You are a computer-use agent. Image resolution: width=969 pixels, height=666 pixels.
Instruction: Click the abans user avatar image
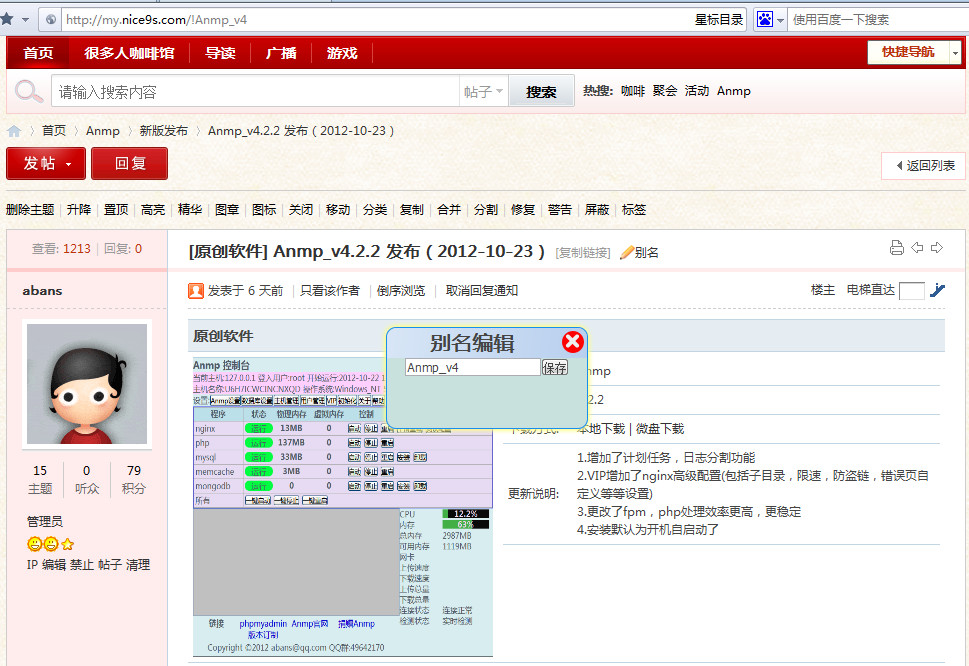pyautogui.click(x=87, y=384)
